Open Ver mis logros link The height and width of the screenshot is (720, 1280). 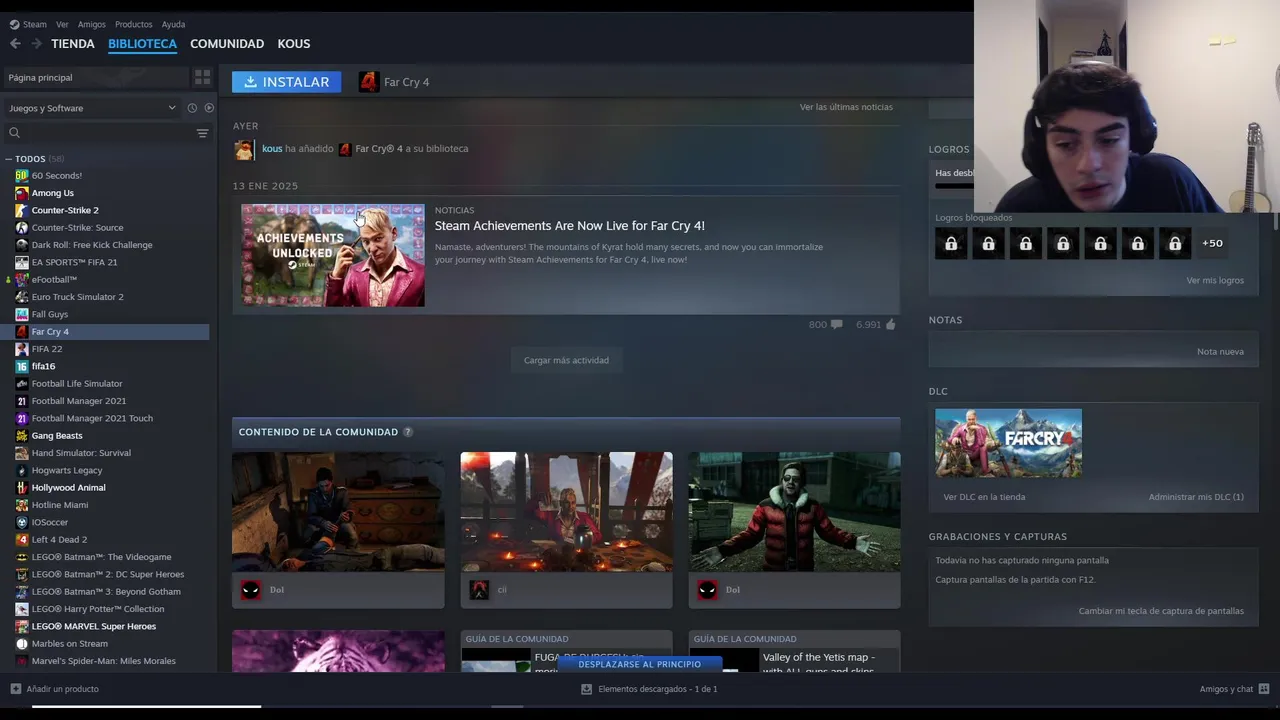[1215, 280]
